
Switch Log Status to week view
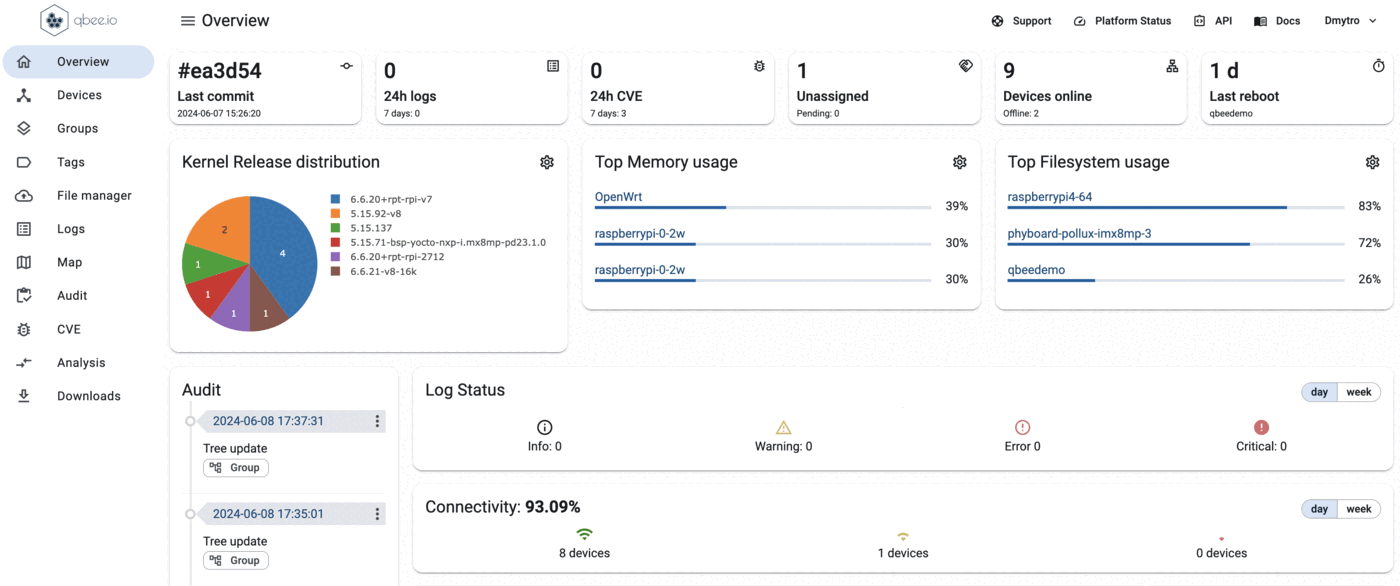(1358, 391)
